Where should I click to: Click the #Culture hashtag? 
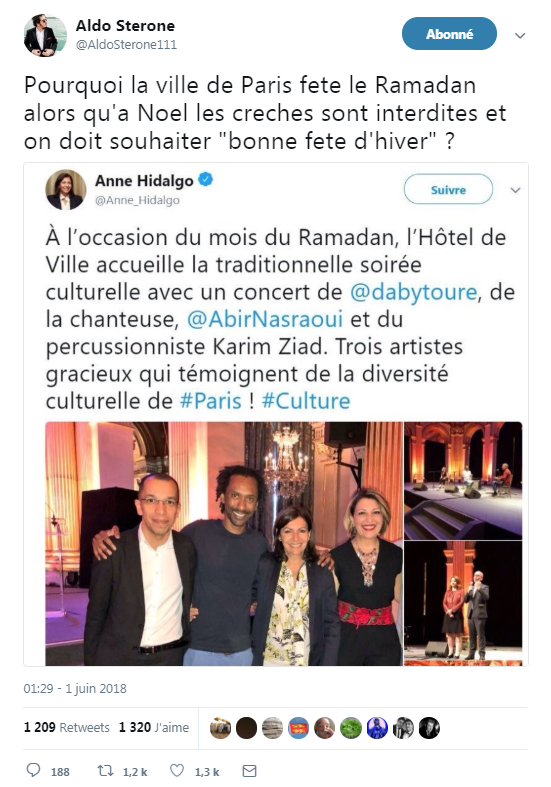click(306, 401)
